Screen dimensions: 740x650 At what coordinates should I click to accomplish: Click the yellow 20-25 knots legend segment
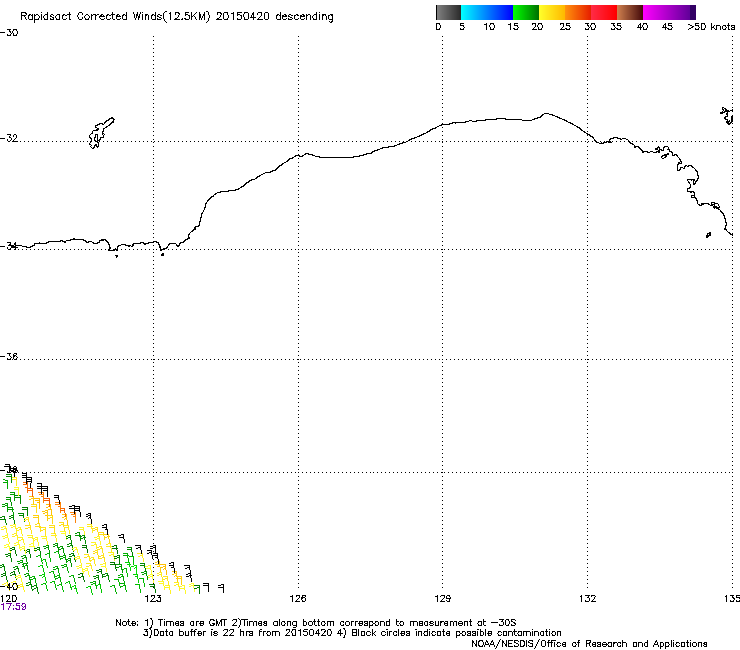click(x=552, y=12)
